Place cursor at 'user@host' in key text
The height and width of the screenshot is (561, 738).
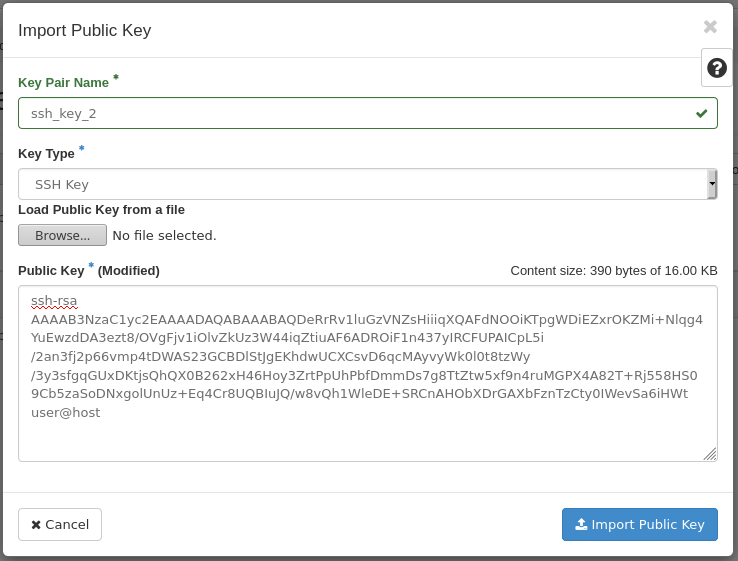66,412
